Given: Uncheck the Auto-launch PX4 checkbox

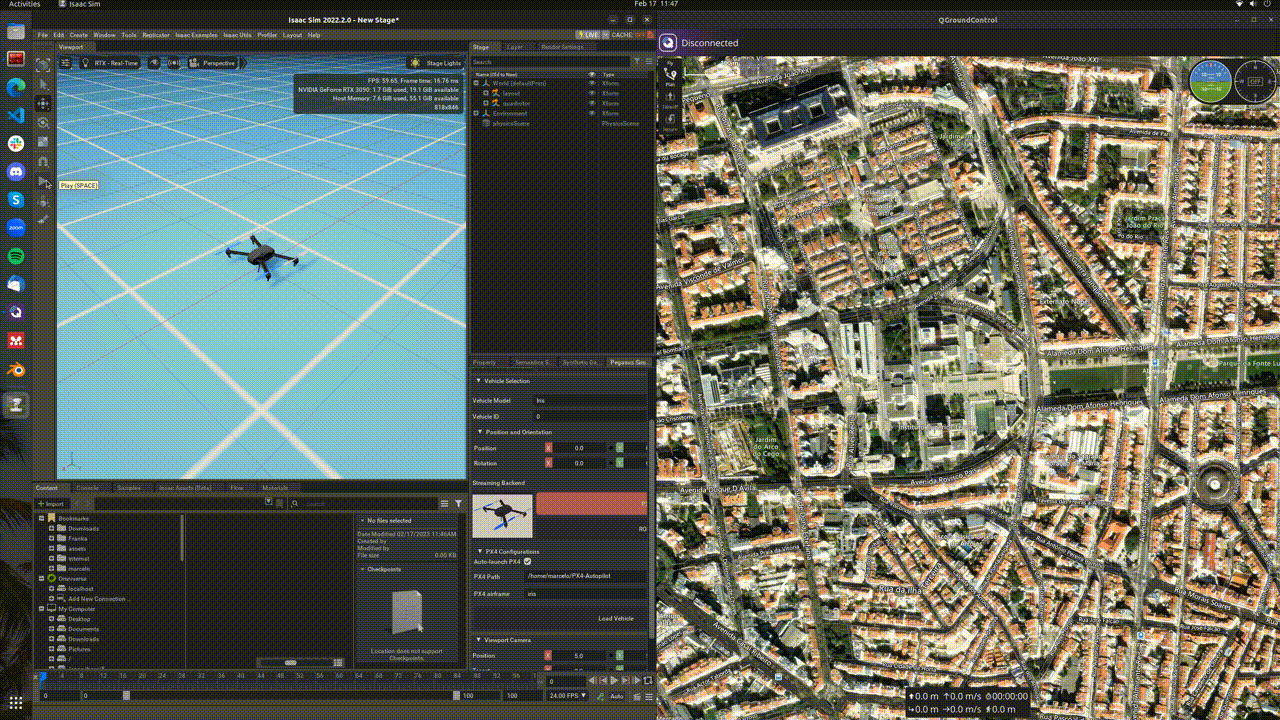Looking at the screenshot, I should 528,562.
